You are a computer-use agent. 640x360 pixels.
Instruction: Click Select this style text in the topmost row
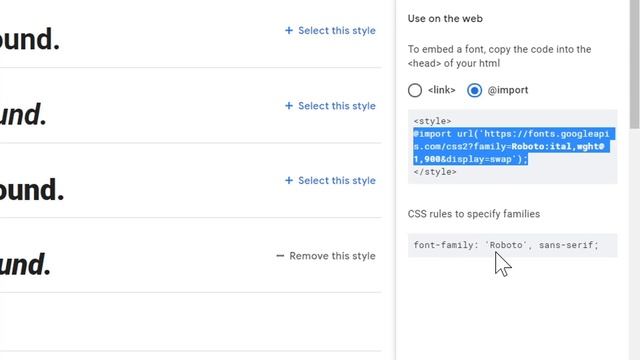[x=337, y=31]
